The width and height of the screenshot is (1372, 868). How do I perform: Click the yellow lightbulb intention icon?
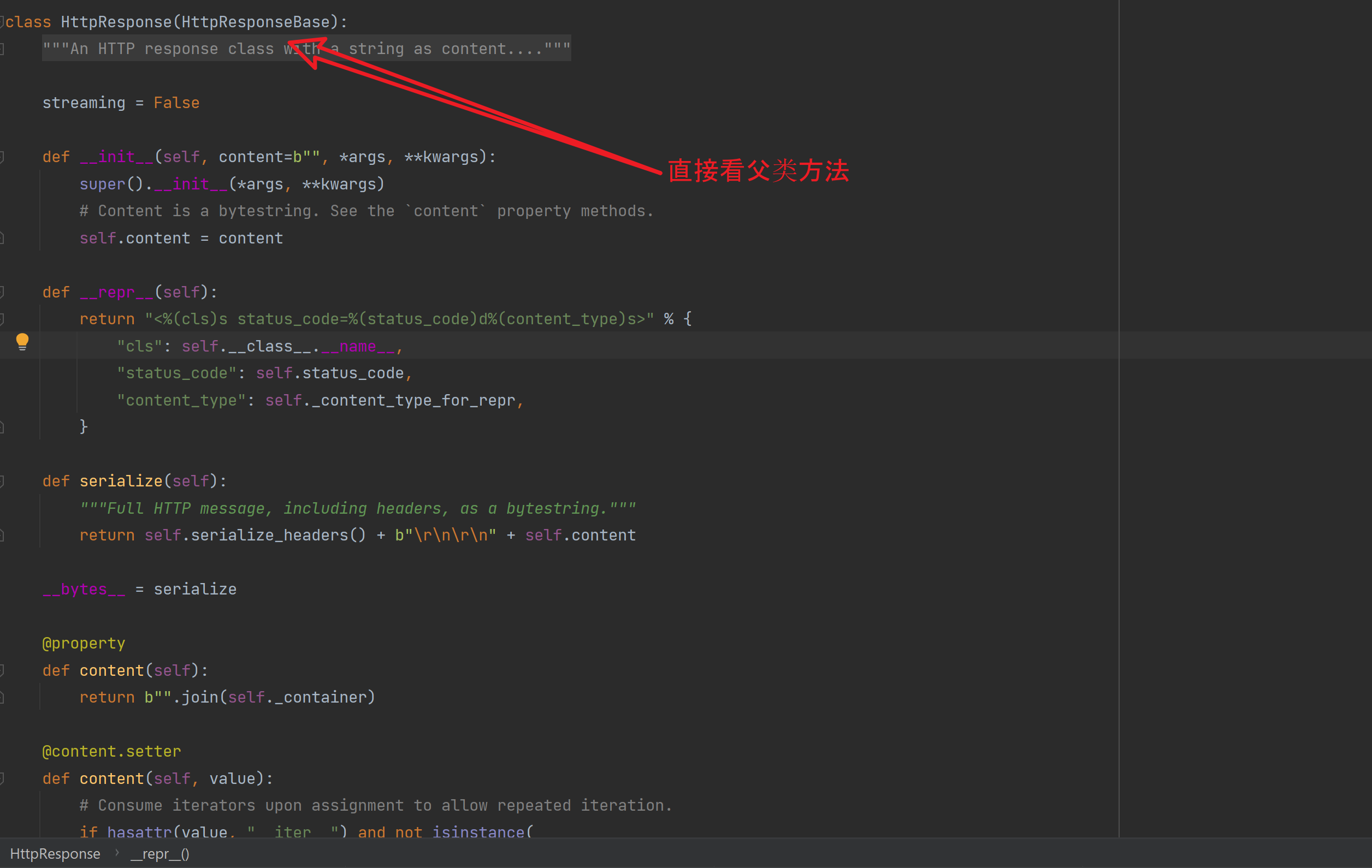point(22,341)
